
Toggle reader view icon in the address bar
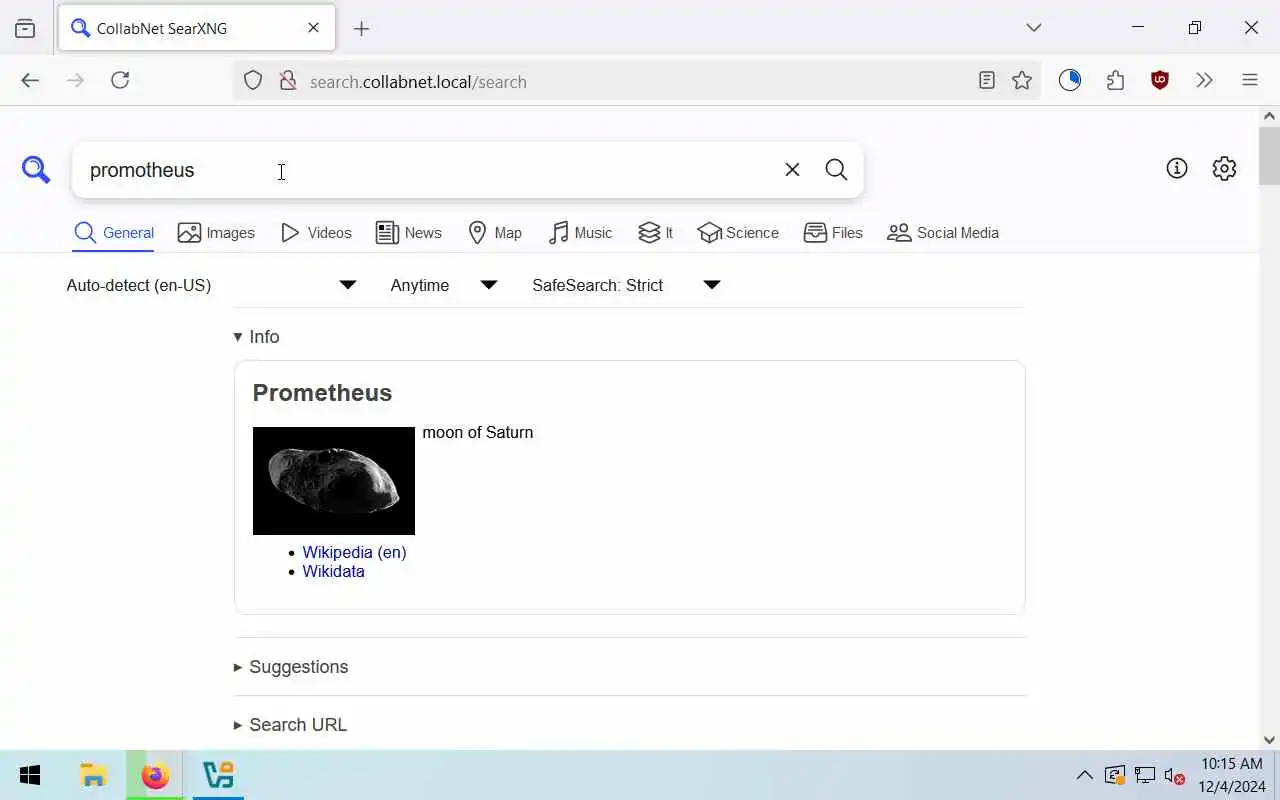(987, 81)
